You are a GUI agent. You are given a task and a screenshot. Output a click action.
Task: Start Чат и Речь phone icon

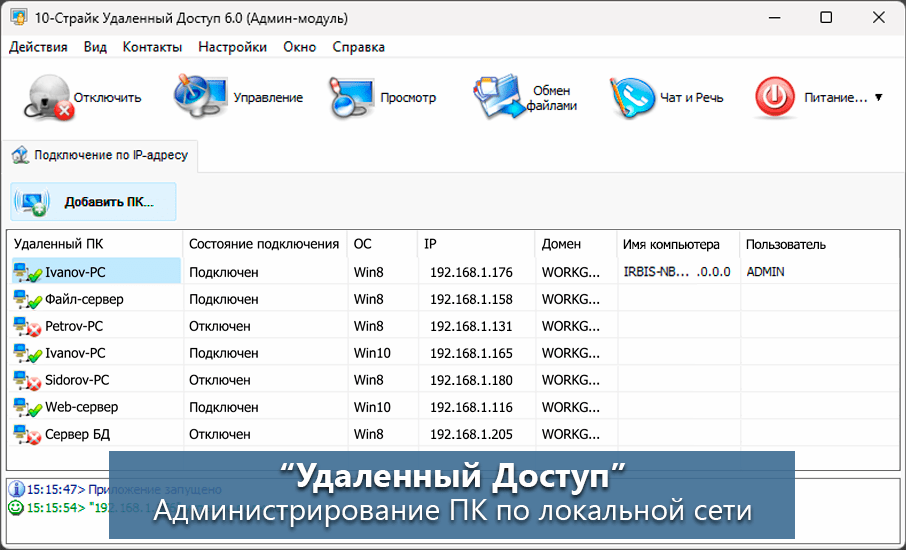pos(632,98)
